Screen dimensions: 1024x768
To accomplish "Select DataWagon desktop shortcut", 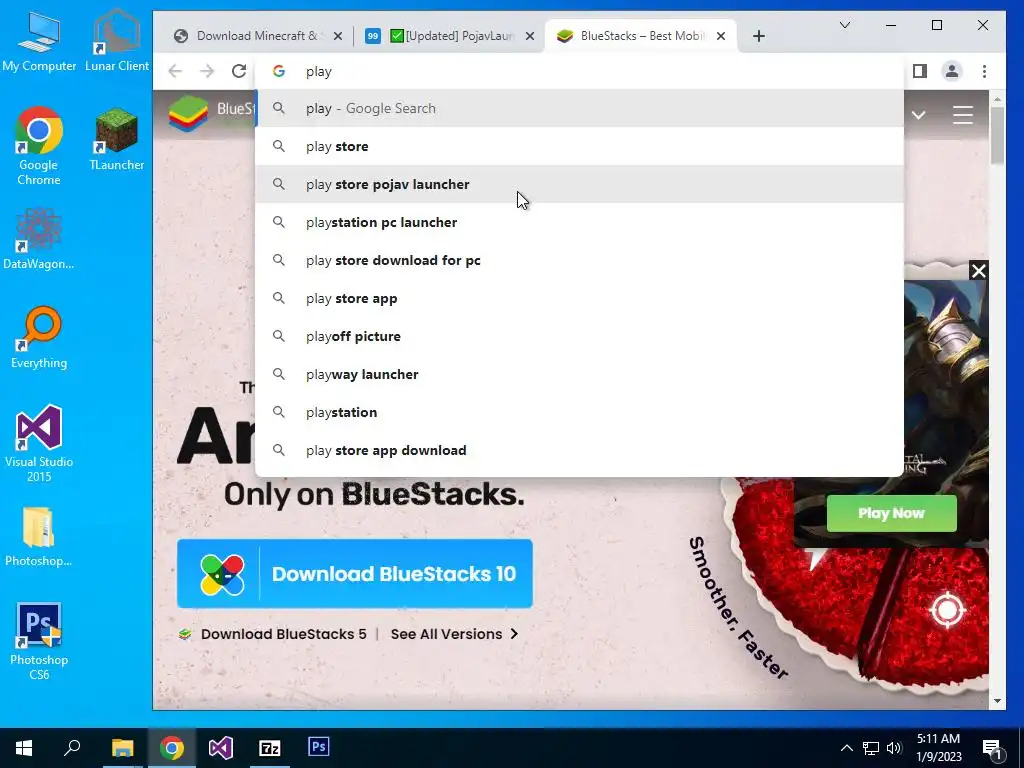I will point(39,239).
